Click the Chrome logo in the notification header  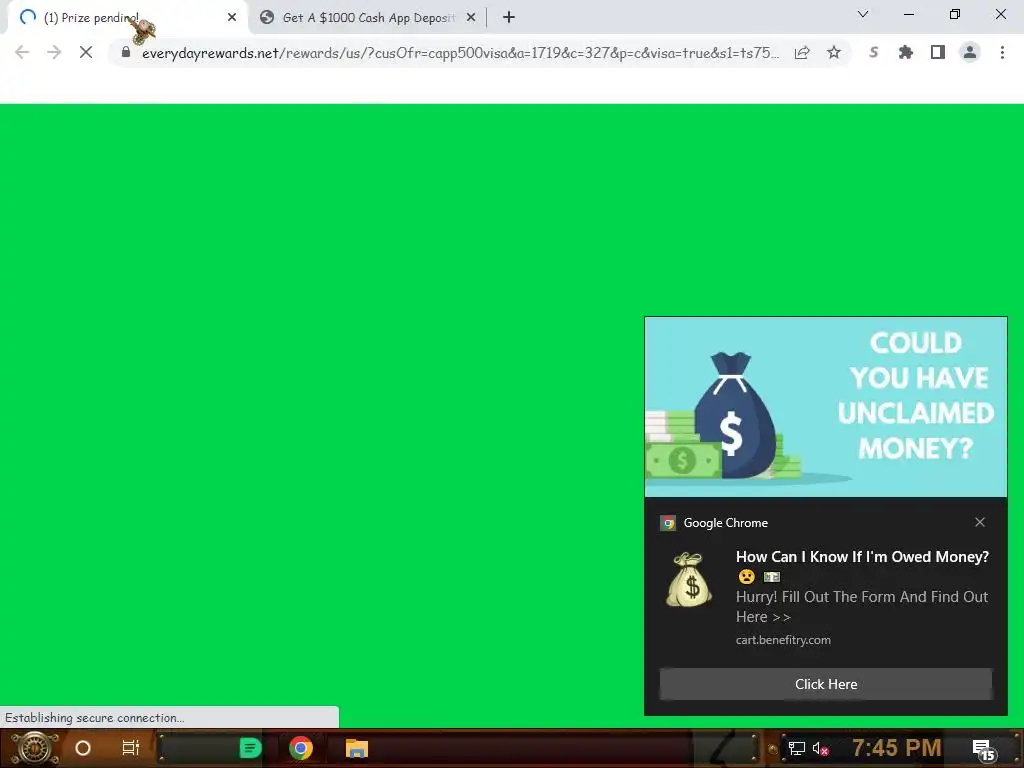667,522
